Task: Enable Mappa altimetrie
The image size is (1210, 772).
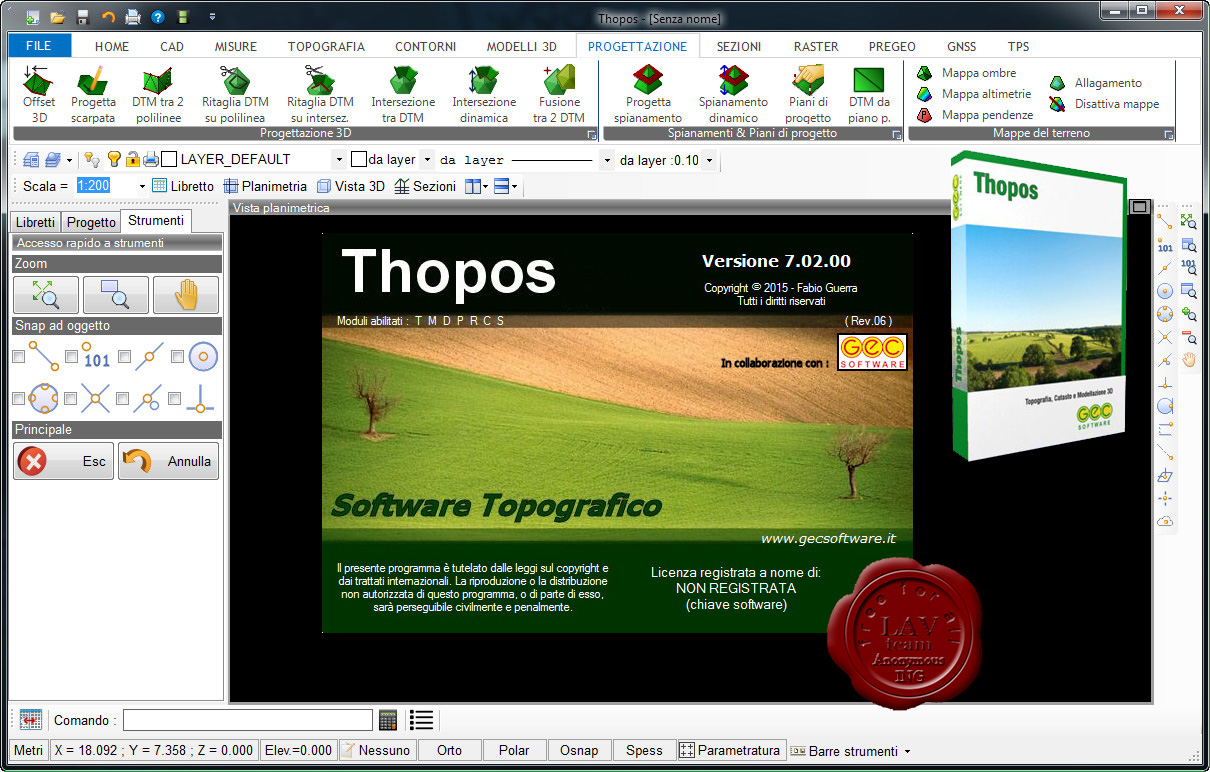Action: coord(974,94)
